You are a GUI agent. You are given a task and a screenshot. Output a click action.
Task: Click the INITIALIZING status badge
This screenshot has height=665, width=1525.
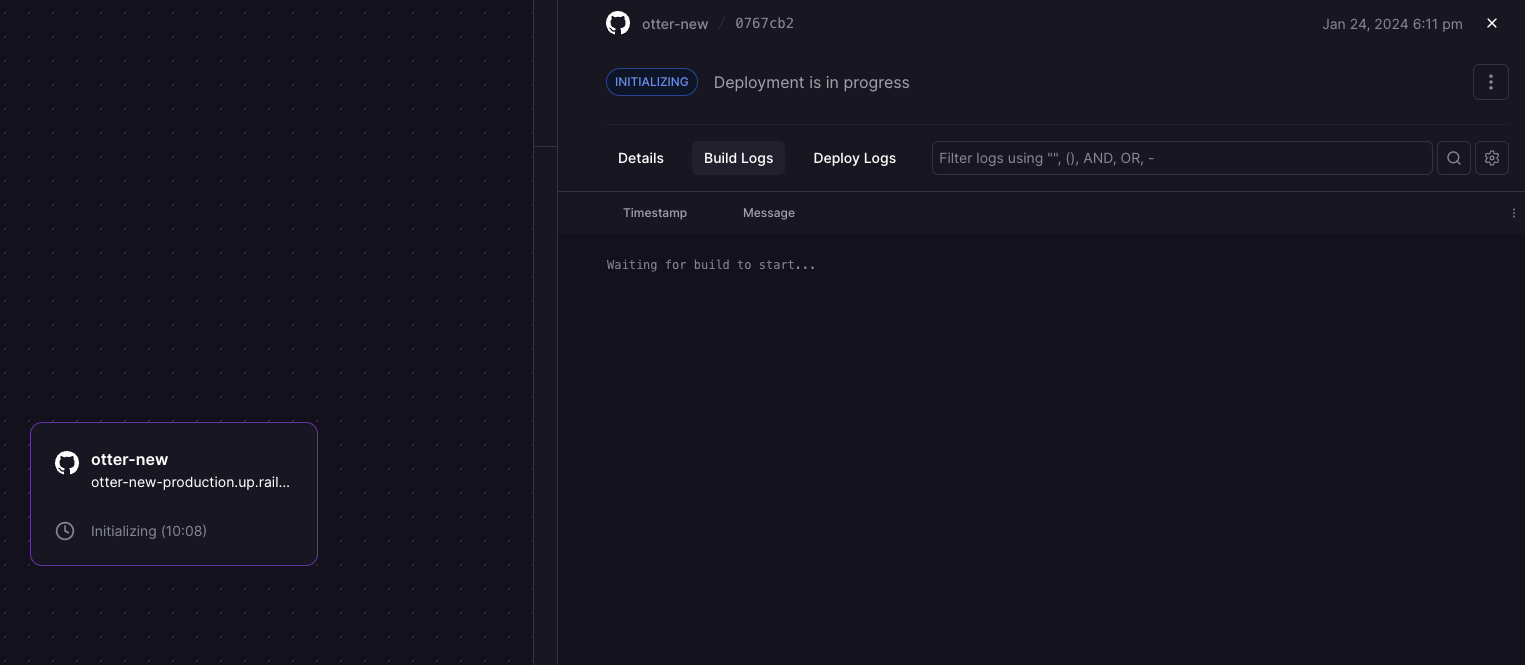click(x=651, y=82)
